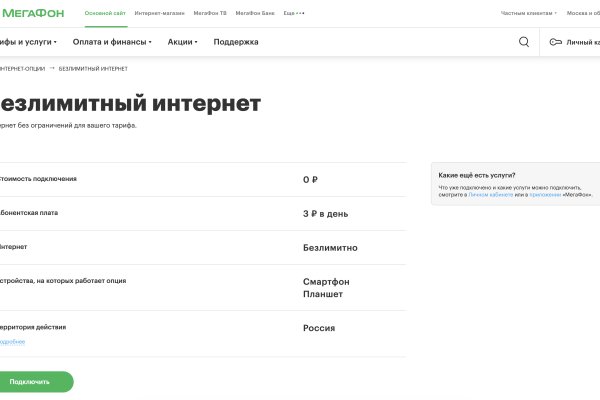The image size is (600, 400).
Task: Click the МегаФон logo
Action: click(36, 12)
